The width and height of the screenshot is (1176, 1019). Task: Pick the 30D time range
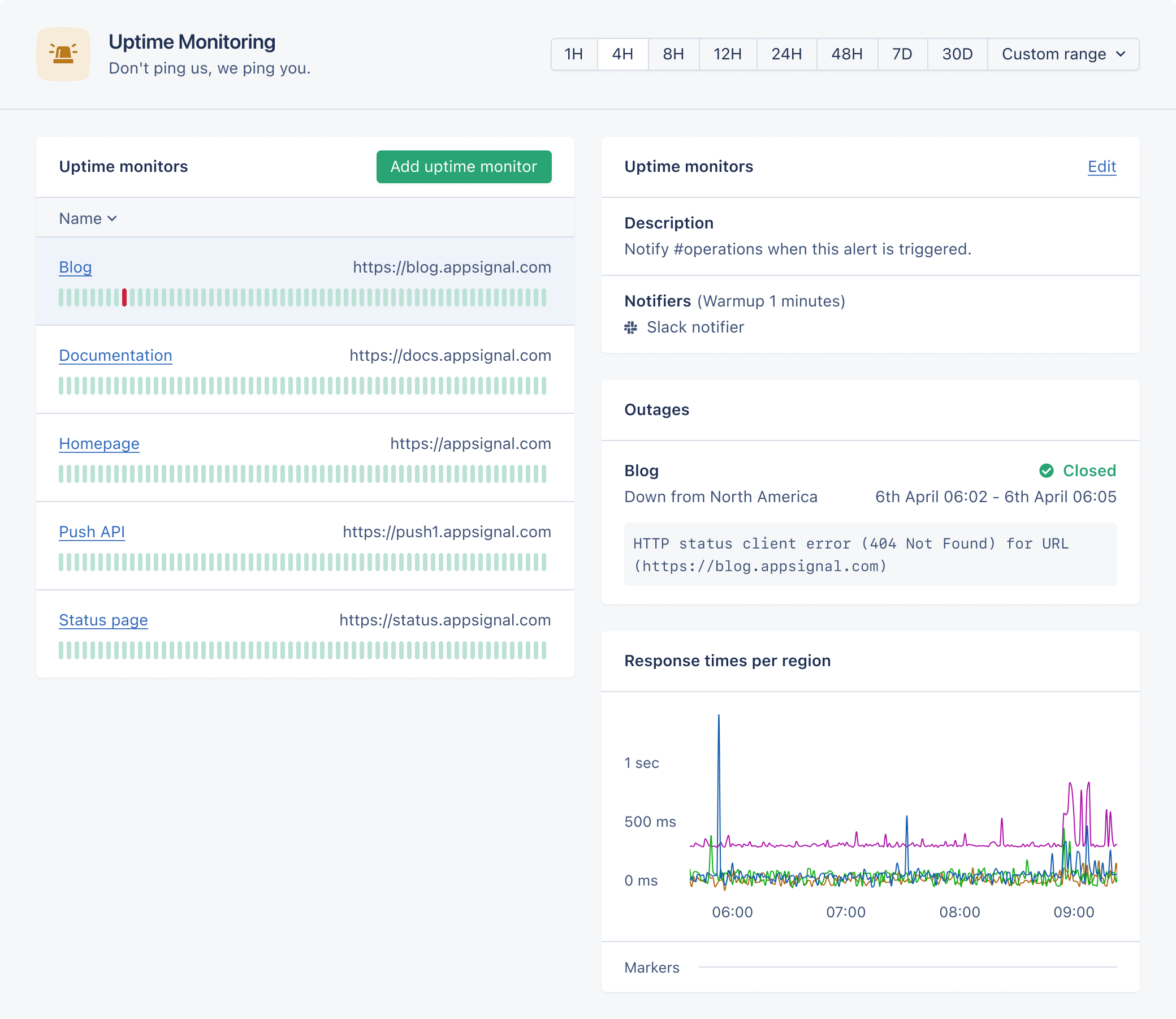pos(957,54)
